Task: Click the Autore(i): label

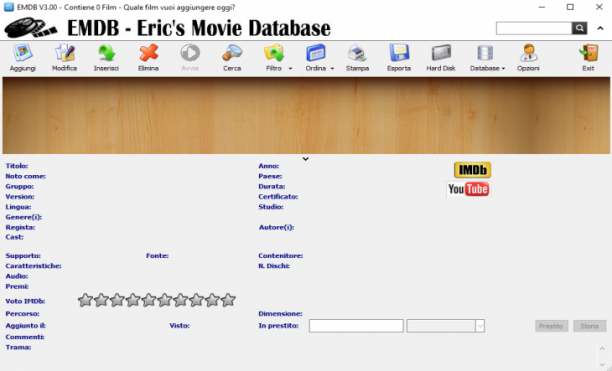Action: pos(276,227)
